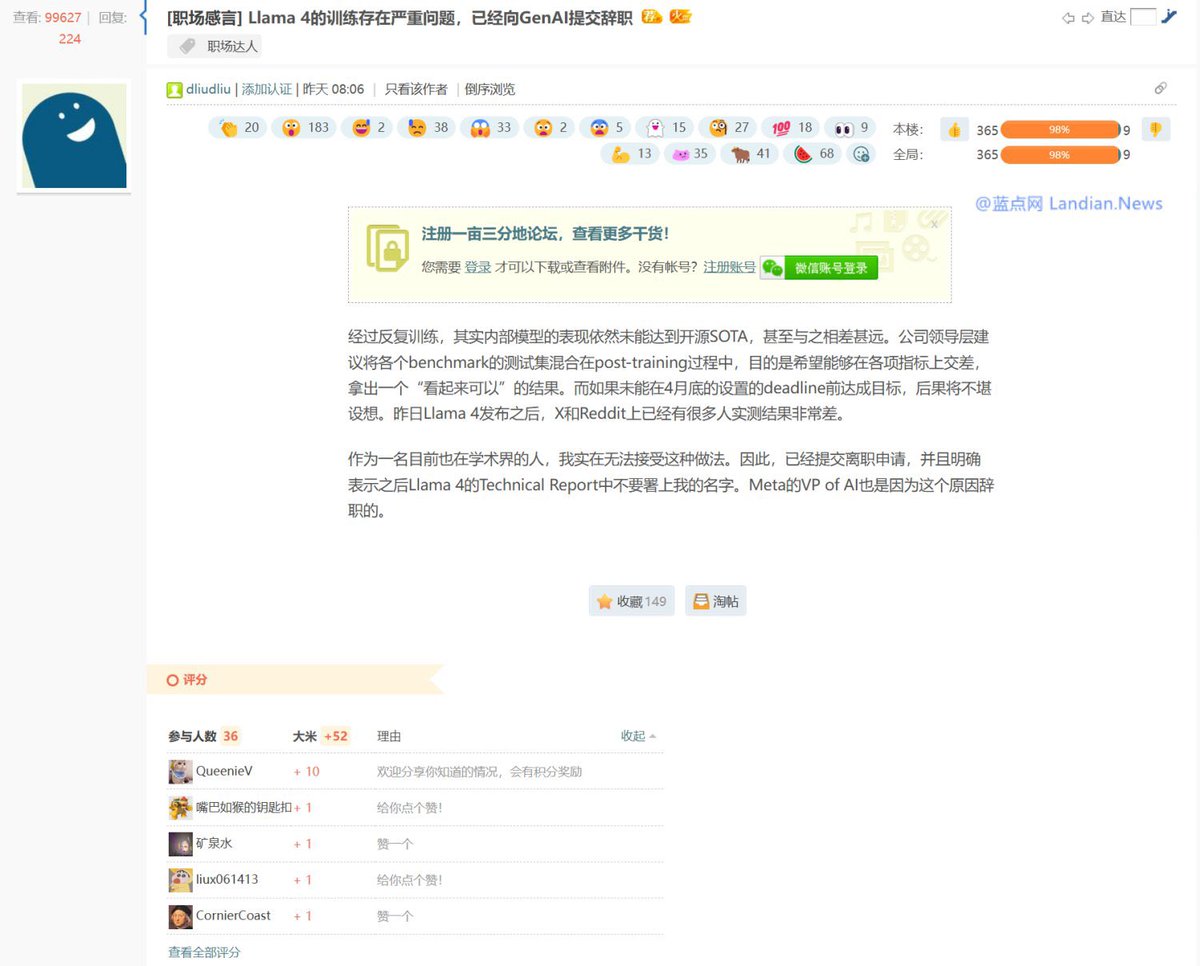Click the green 微信帐号登录 button

819,267
